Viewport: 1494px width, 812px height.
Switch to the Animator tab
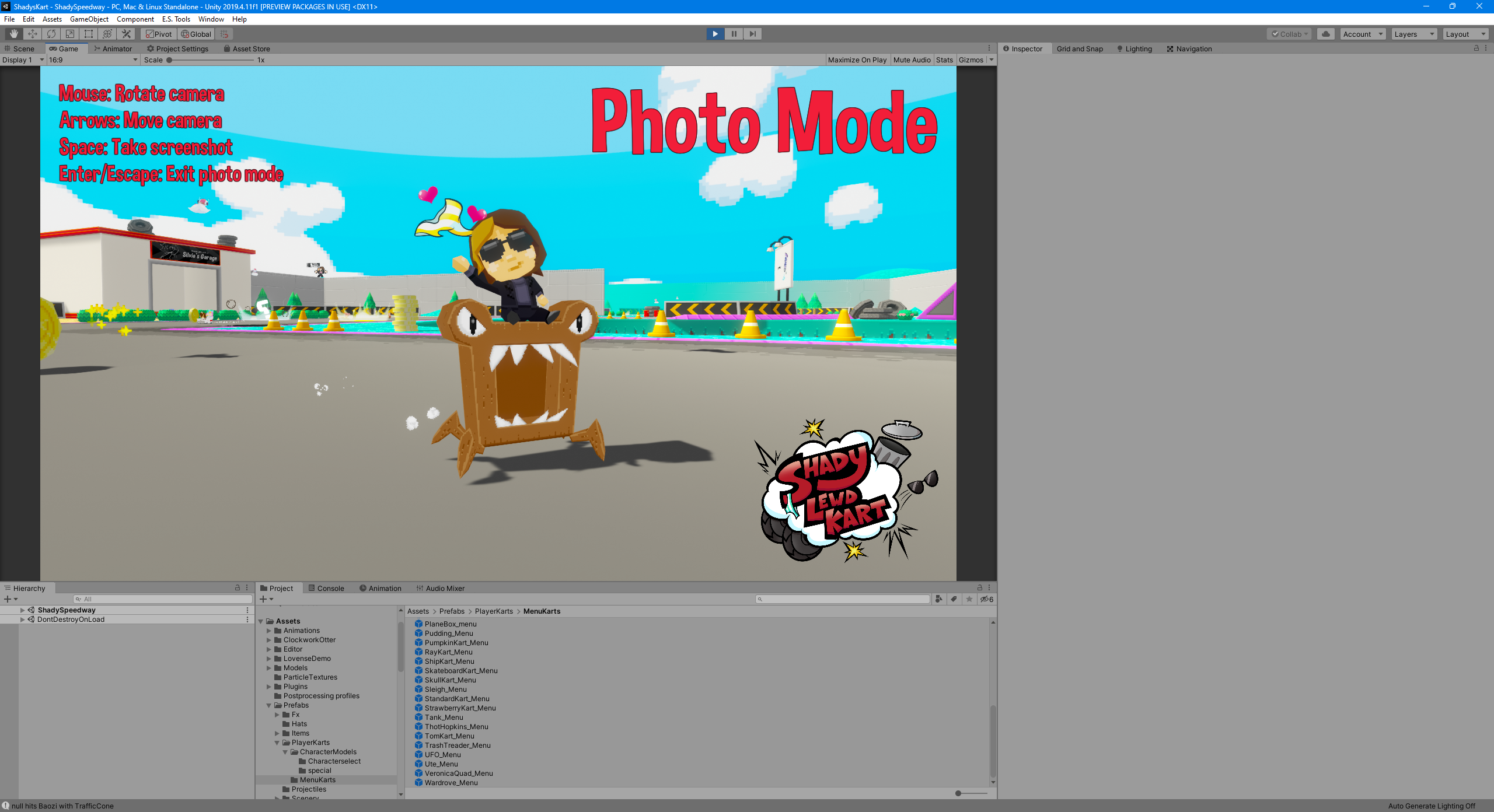coord(113,48)
